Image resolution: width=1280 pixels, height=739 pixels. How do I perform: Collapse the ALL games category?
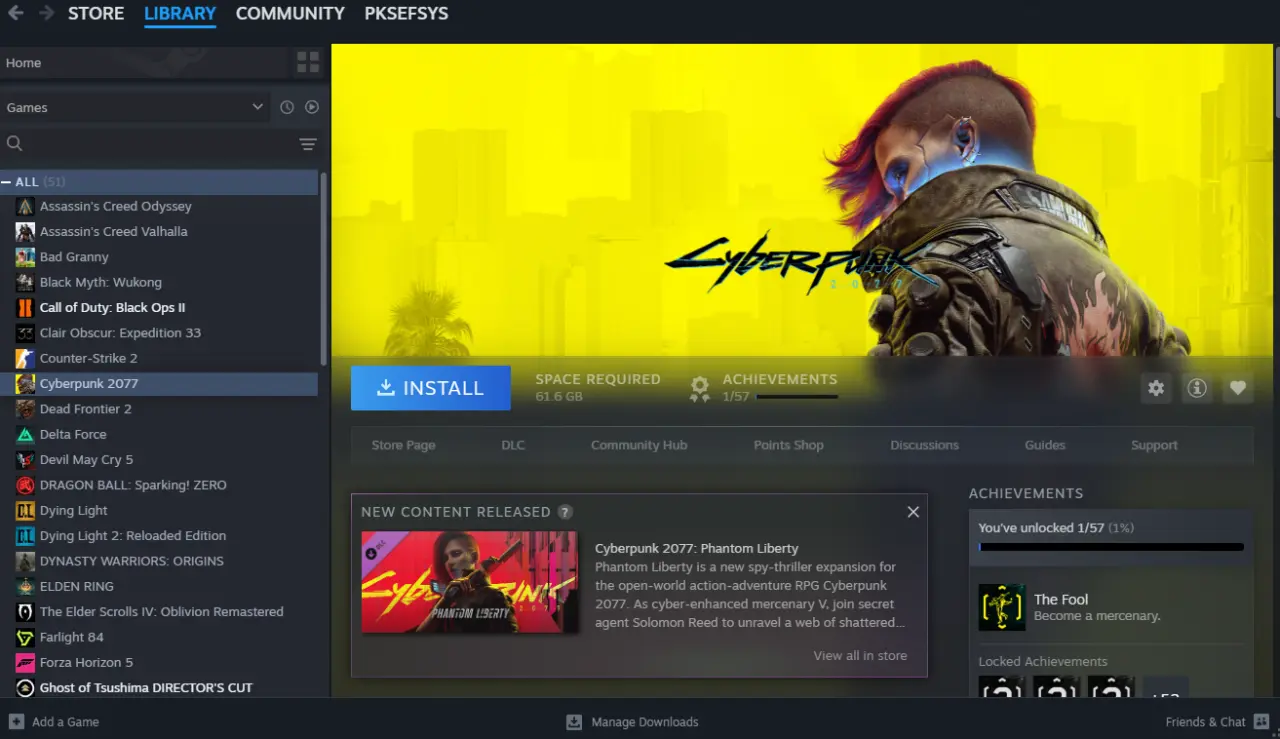pyautogui.click(x=7, y=182)
